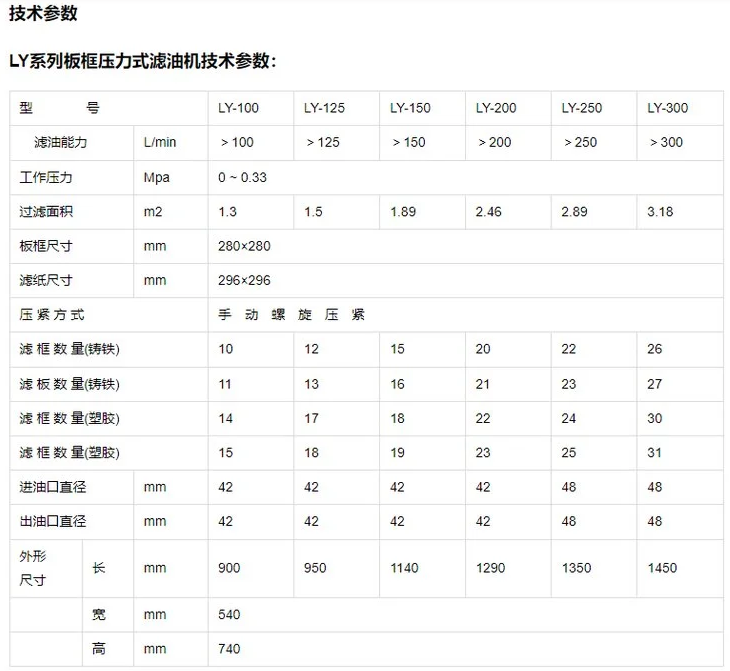
Task: Select the 280×280 plate frame size cell
Action: coord(244,246)
